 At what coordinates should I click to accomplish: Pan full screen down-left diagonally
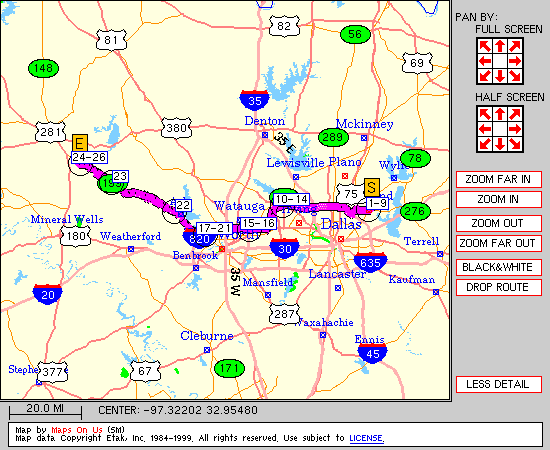click(x=485, y=76)
